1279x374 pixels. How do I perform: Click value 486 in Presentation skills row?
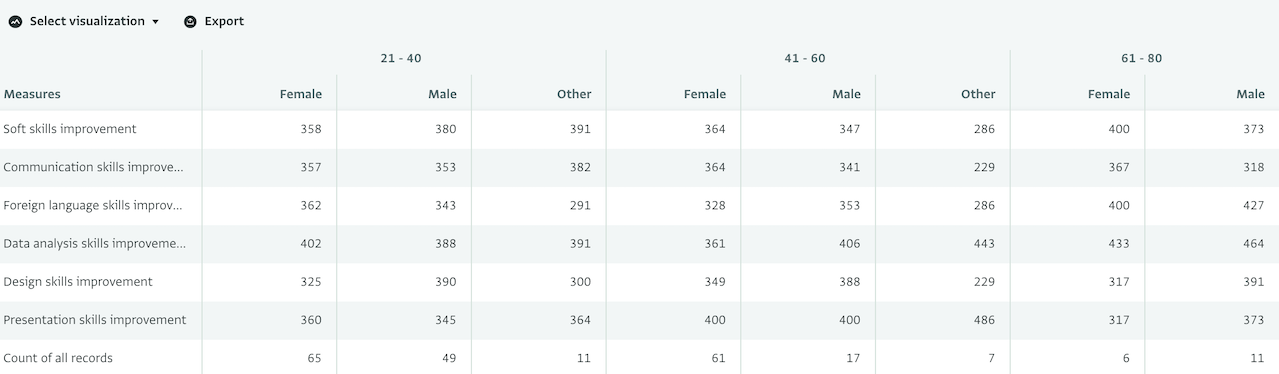click(984, 319)
